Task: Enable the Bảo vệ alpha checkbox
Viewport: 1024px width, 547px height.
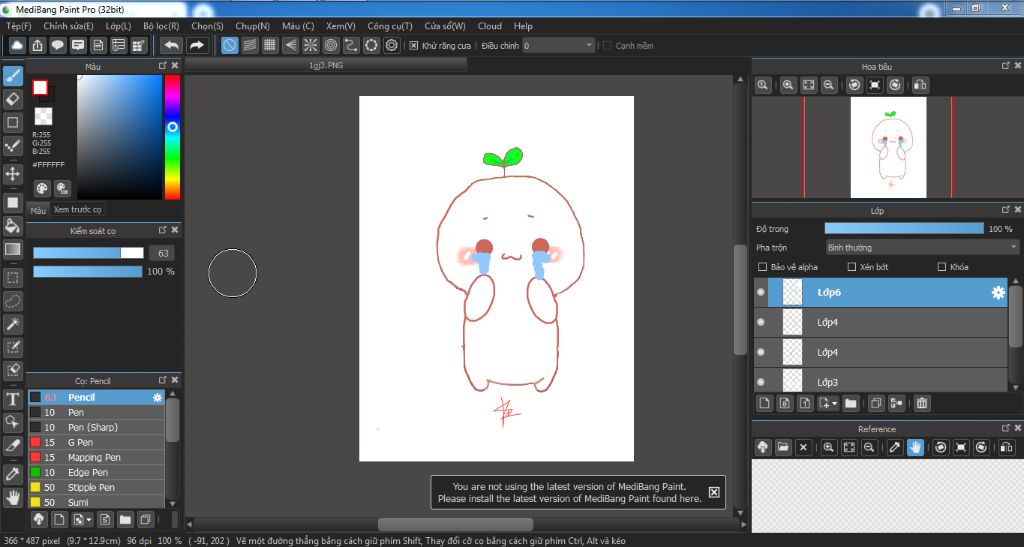Action: pyautogui.click(x=762, y=267)
